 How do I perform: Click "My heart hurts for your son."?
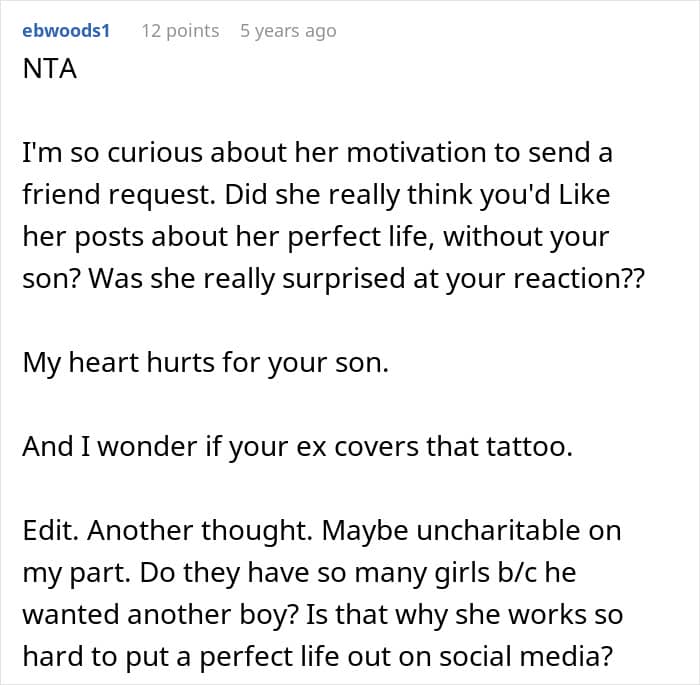205,363
